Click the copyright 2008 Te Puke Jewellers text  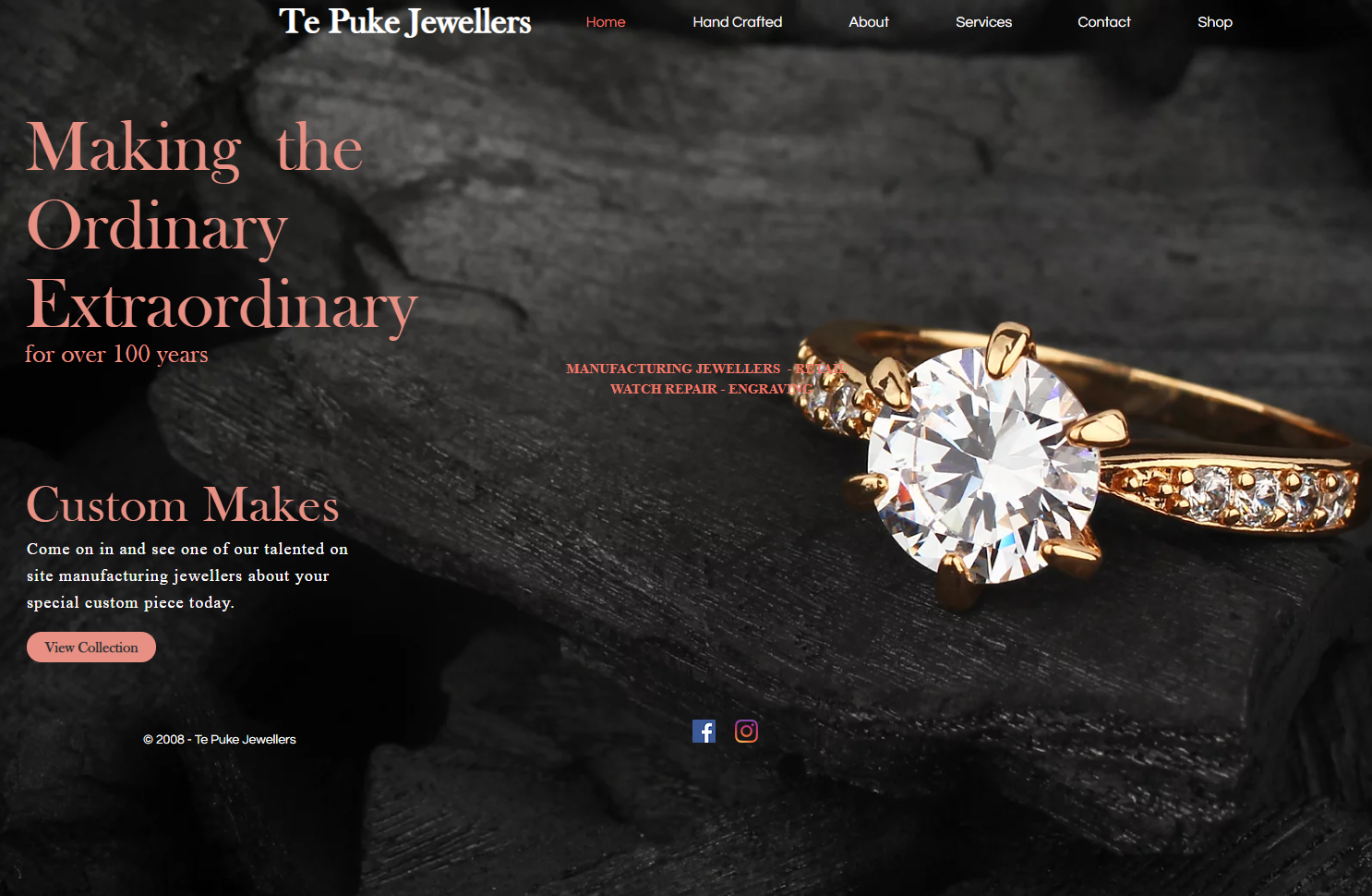click(x=220, y=740)
